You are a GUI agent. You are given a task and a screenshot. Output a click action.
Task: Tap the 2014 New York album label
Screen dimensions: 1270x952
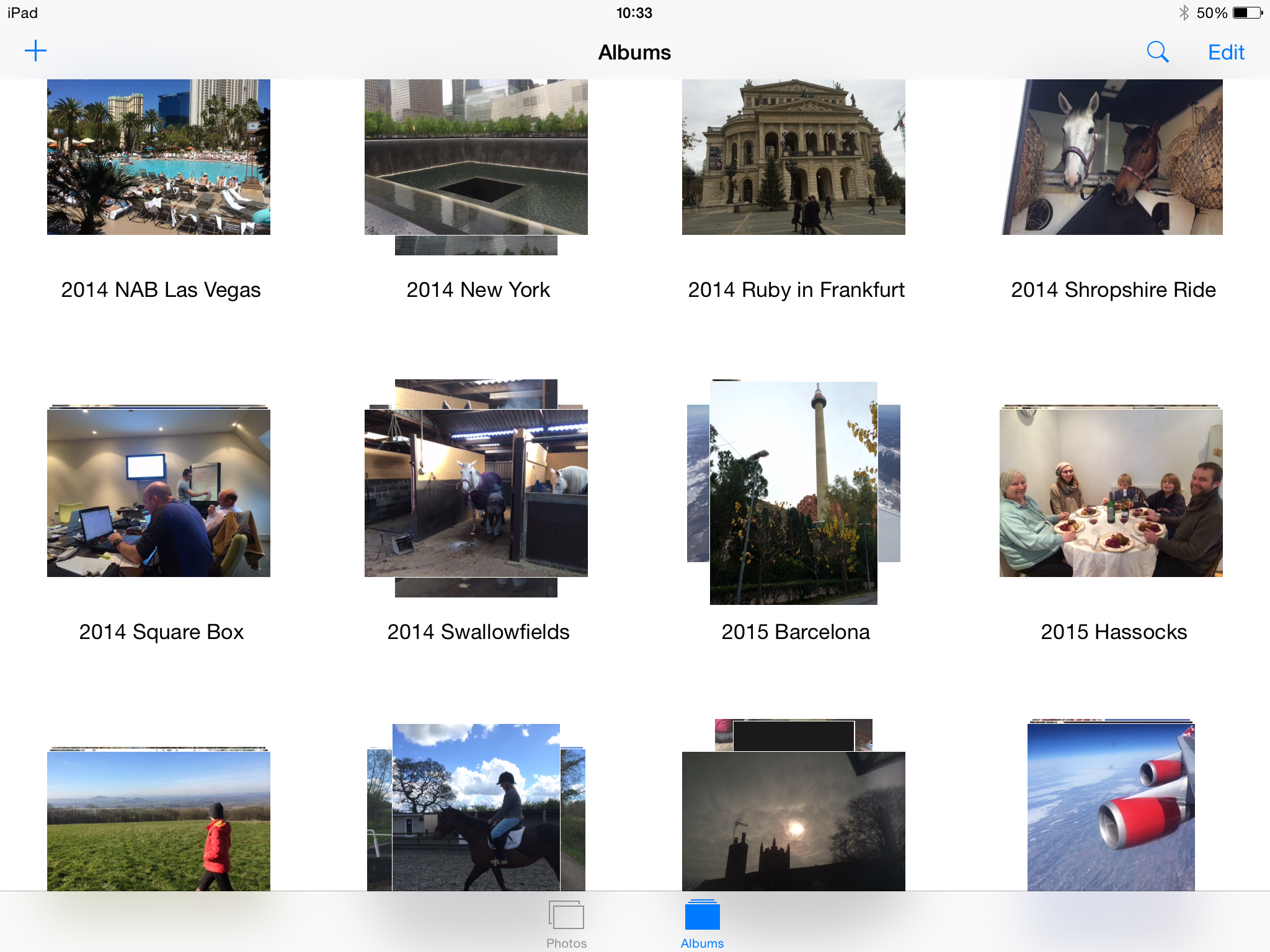pyautogui.click(x=478, y=290)
